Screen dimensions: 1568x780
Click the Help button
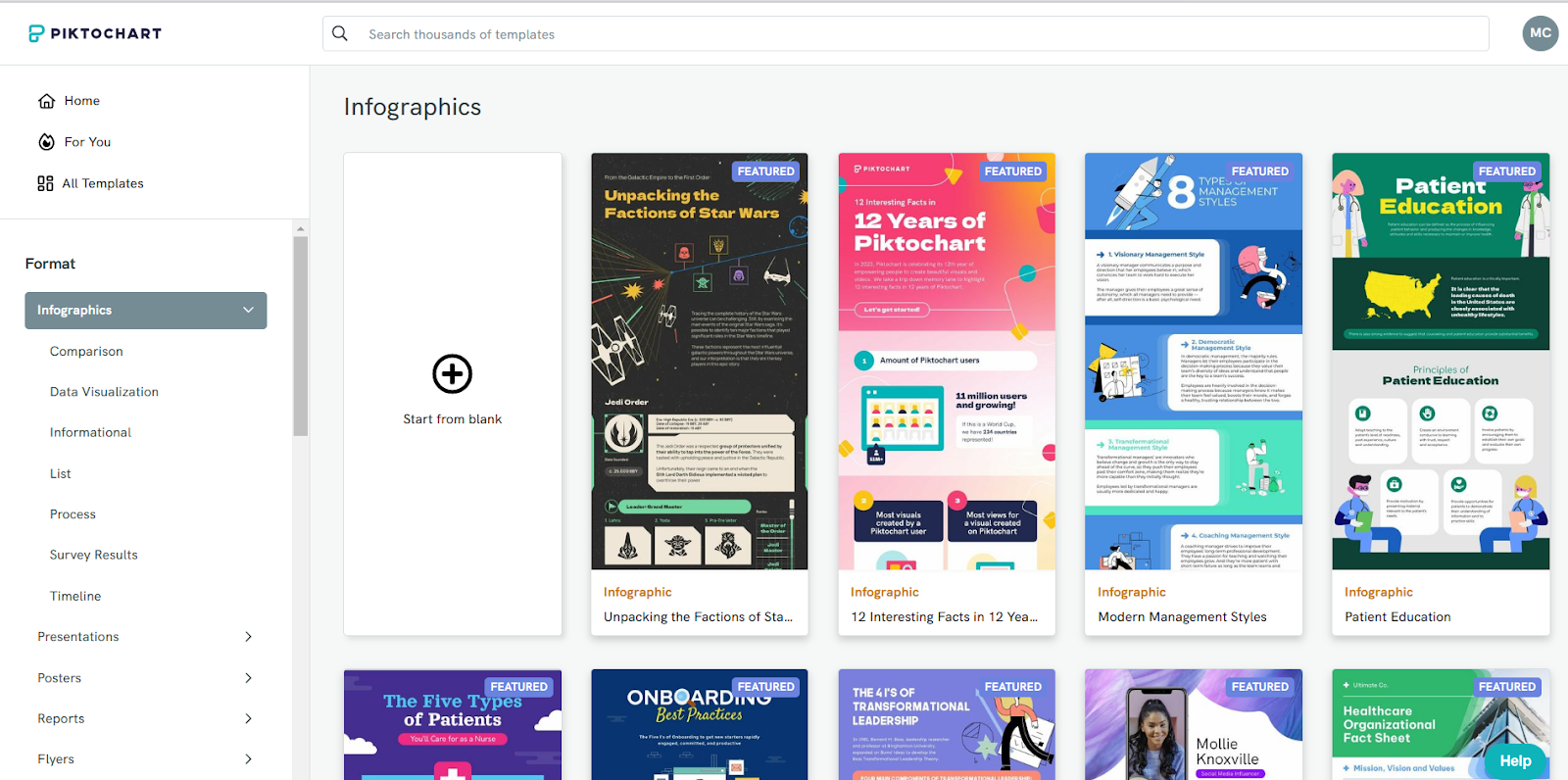coord(1515,760)
